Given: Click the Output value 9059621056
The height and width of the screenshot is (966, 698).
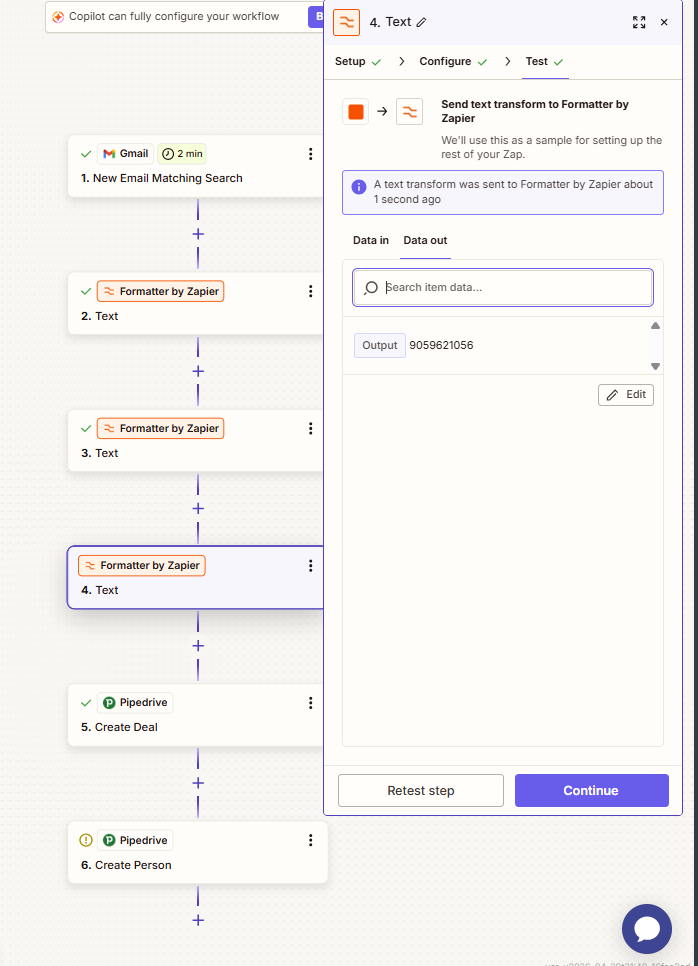Looking at the screenshot, I should pos(441,346).
